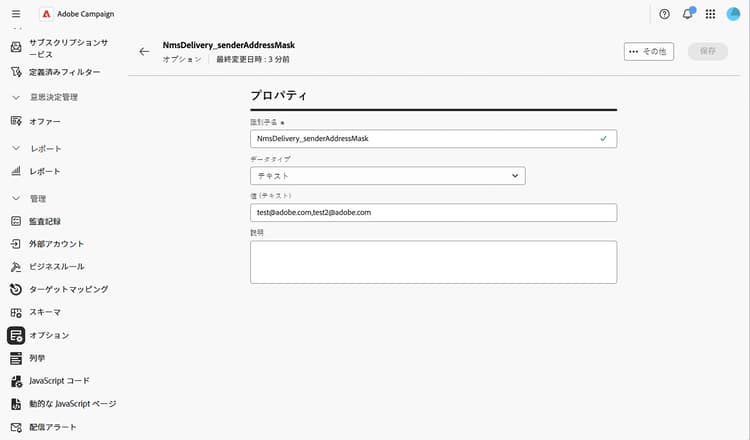The height and width of the screenshot is (440, 750).
Task: Click the 値 (テキスト) email value field
Action: (433, 212)
